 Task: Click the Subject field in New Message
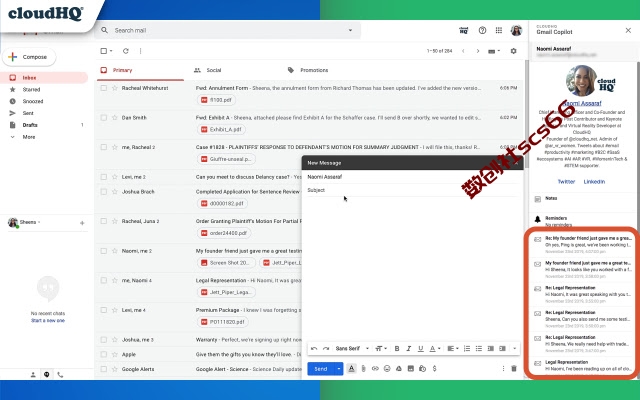tap(412, 190)
